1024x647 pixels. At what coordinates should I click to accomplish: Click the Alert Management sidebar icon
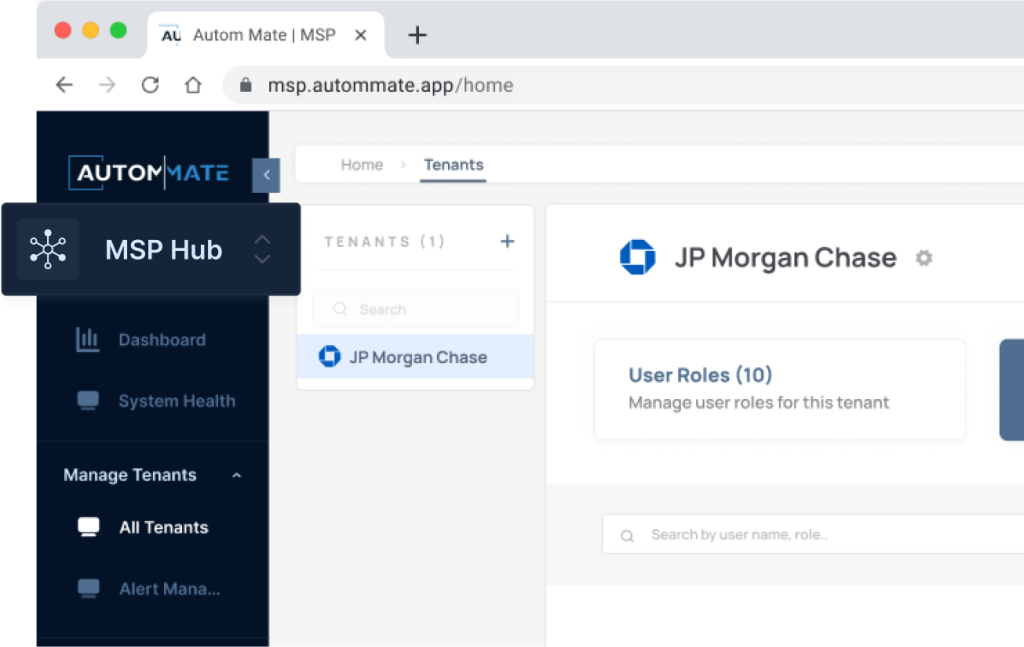coord(89,588)
